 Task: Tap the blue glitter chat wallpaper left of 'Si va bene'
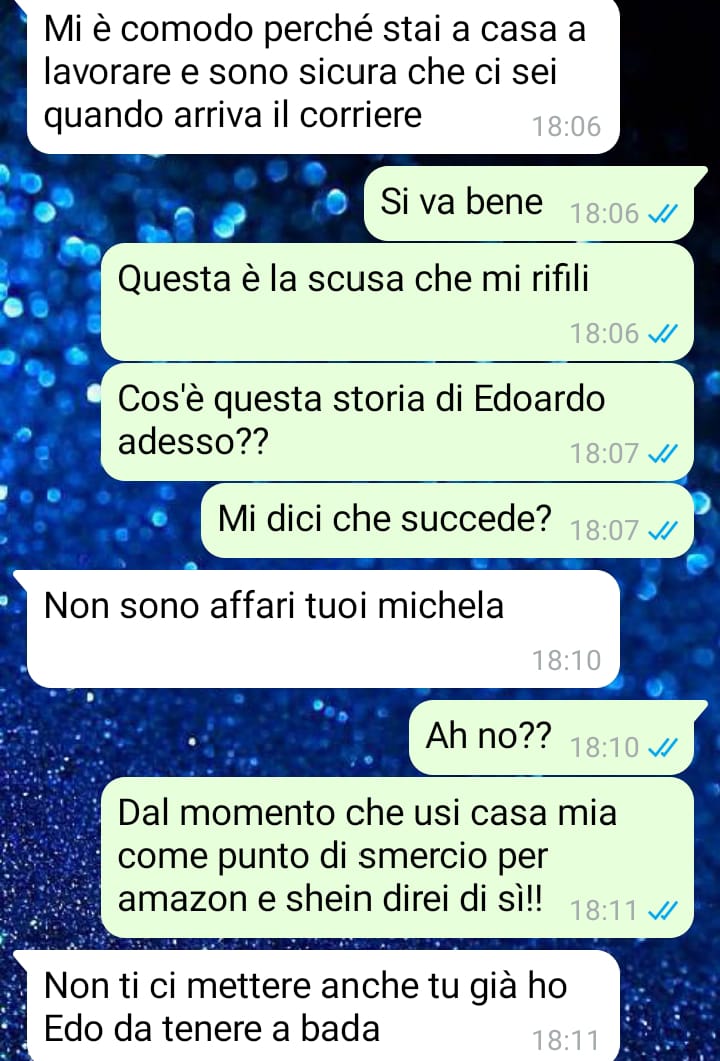(183, 203)
